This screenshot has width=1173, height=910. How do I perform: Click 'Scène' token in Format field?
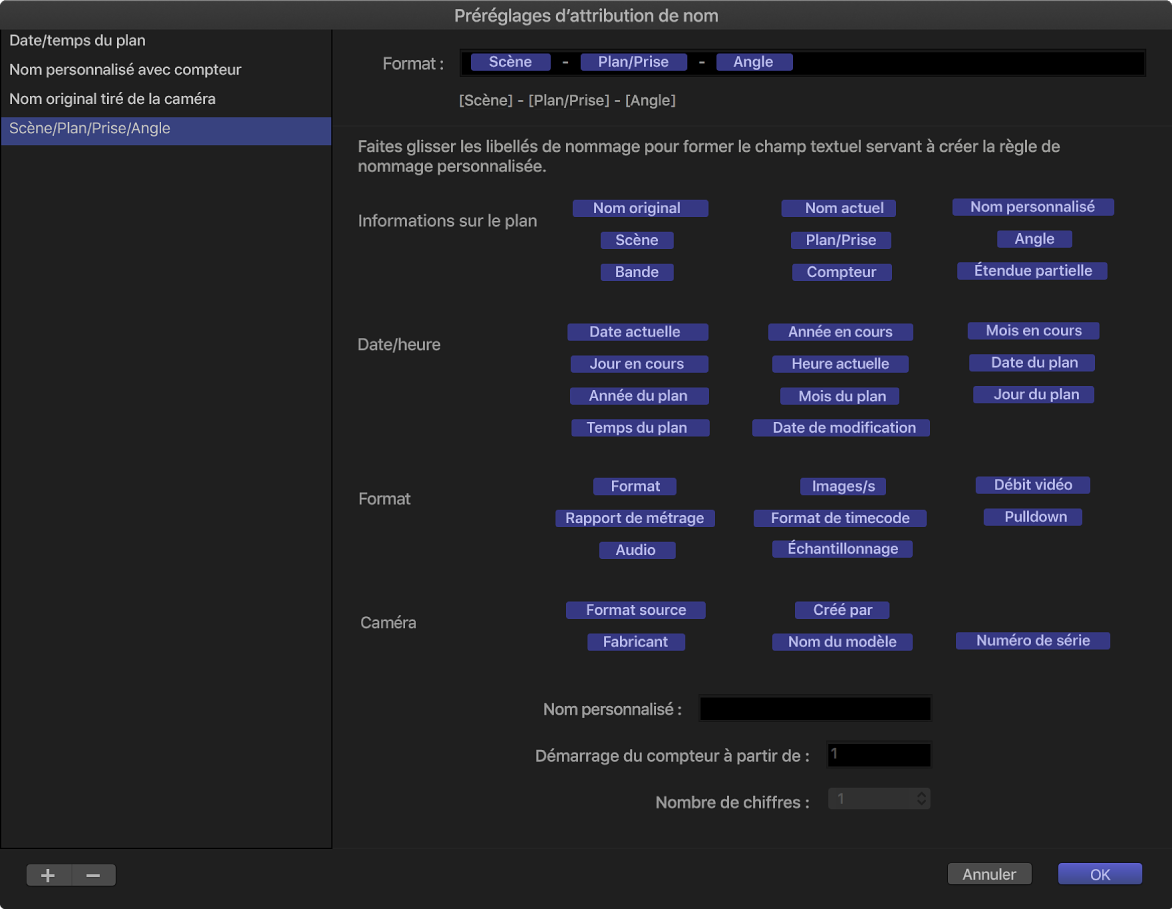coord(510,62)
